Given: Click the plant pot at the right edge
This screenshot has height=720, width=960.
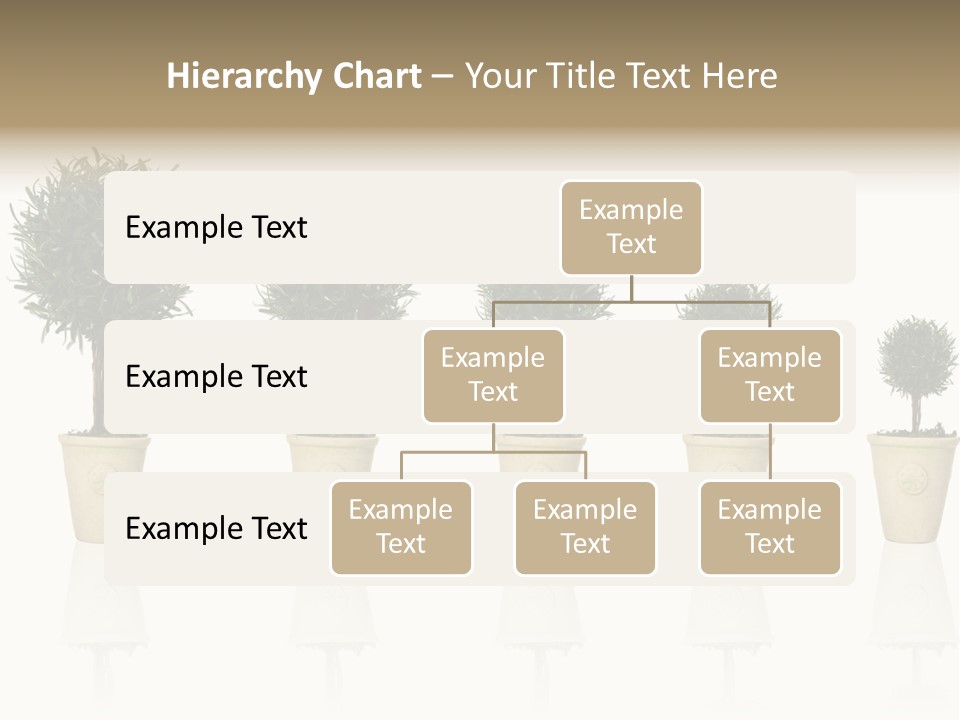Looking at the screenshot, I should 912,485.
